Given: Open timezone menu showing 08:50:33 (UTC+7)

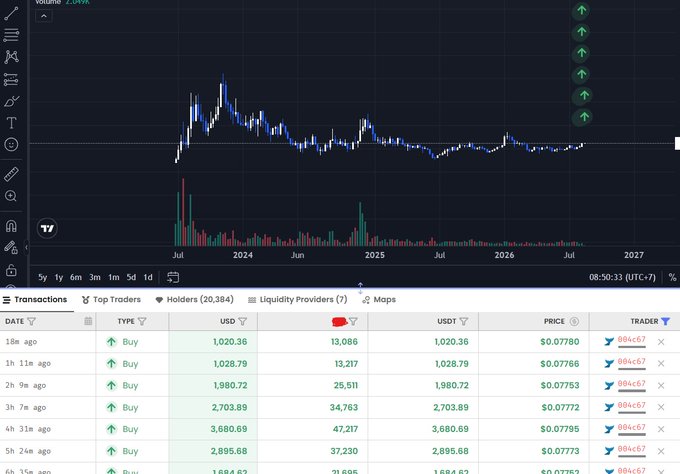Looking at the screenshot, I should pyautogui.click(x=622, y=277).
